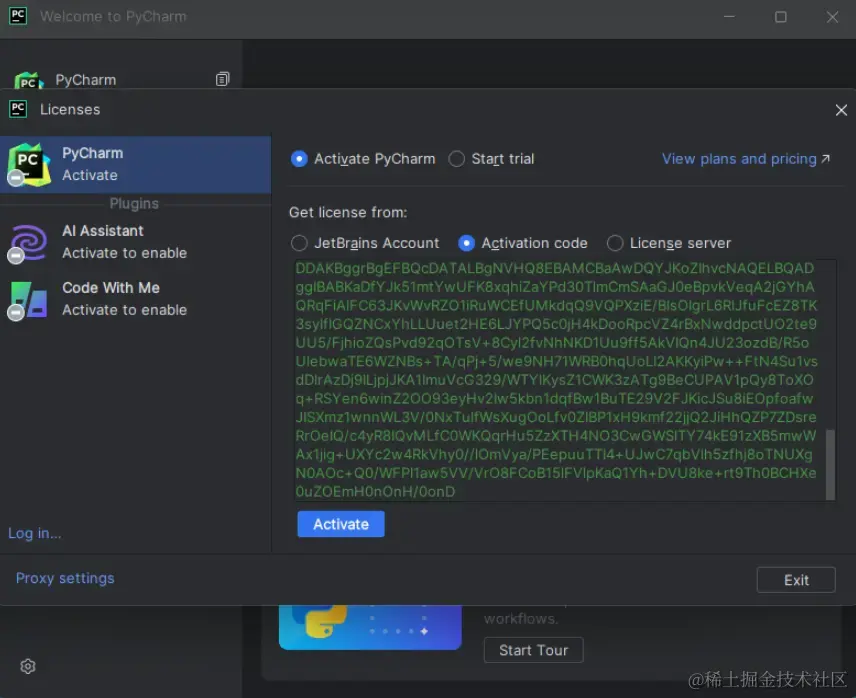The width and height of the screenshot is (856, 698).
Task: Click Start Tour in Welcome window
Action: click(x=533, y=650)
